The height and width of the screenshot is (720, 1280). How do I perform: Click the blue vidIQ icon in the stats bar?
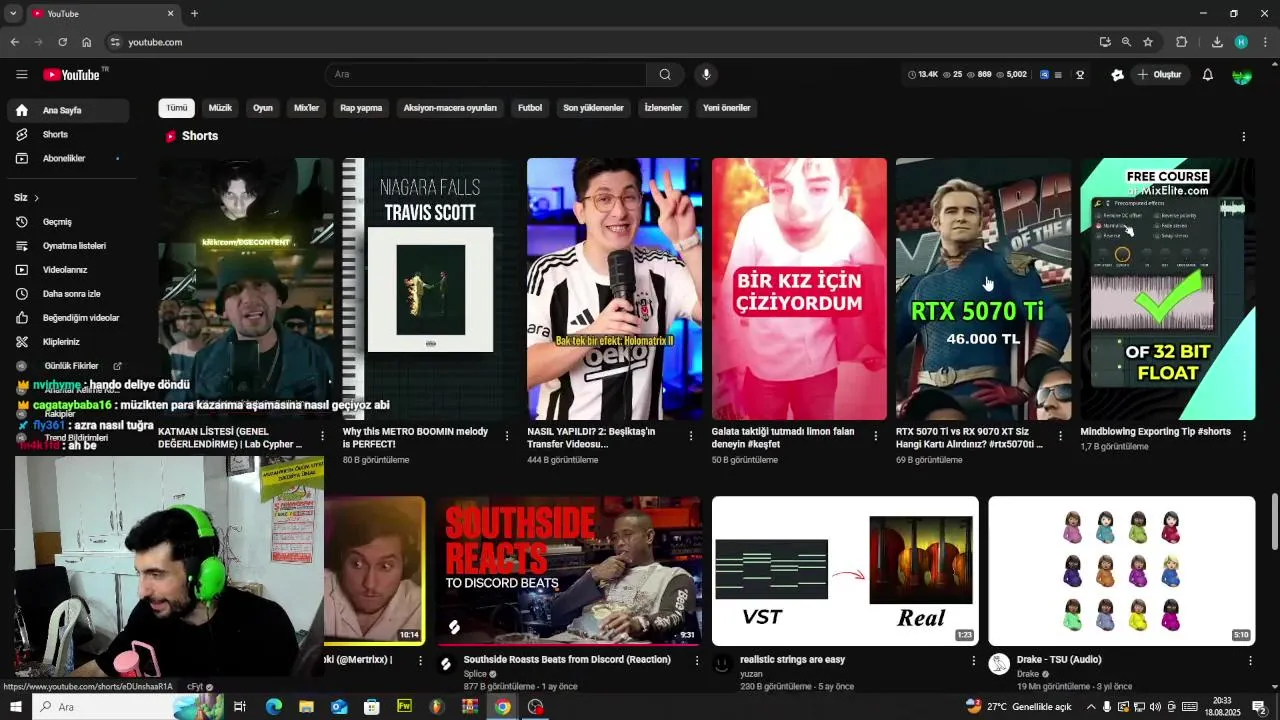click(1045, 75)
